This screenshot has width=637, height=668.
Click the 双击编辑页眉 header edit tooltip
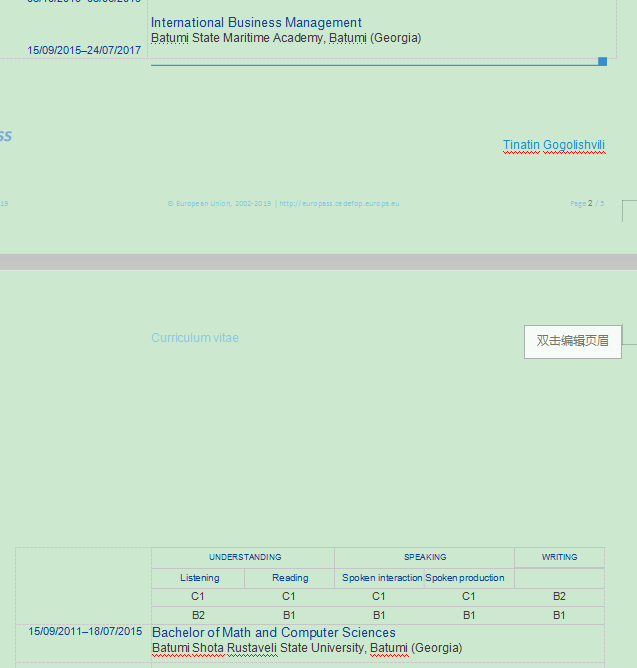click(x=572, y=341)
